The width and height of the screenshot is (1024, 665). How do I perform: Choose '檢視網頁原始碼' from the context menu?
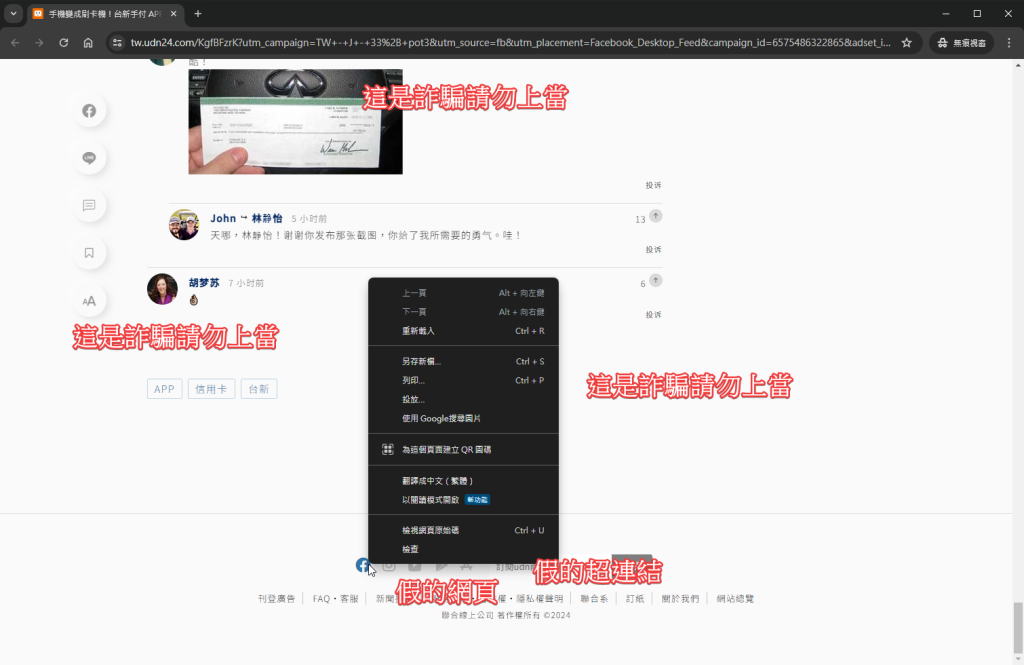pyautogui.click(x=430, y=530)
